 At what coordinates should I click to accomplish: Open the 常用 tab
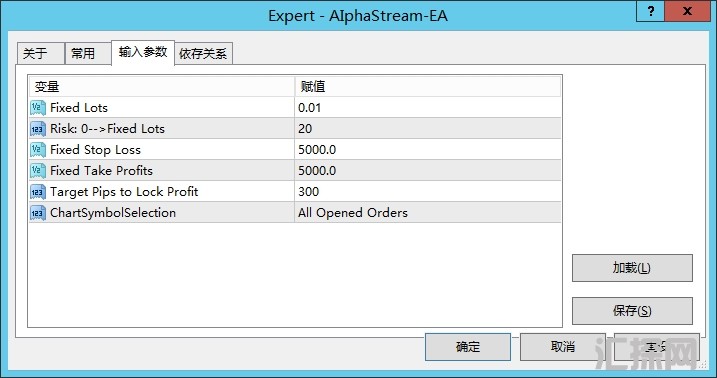point(88,53)
